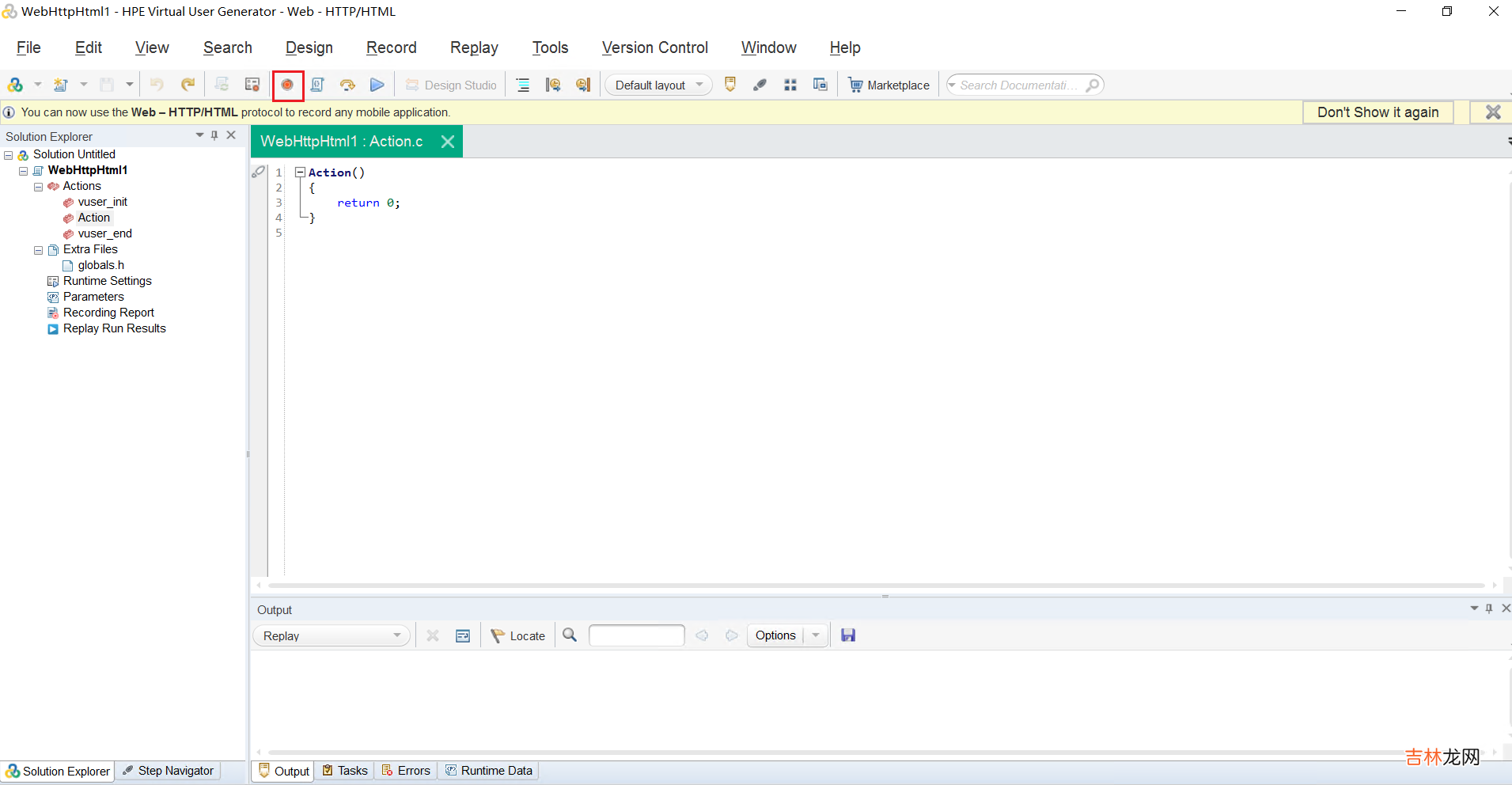The height and width of the screenshot is (785, 1512).
Task: Click the red Record button in toolbar
Action: coord(287,85)
